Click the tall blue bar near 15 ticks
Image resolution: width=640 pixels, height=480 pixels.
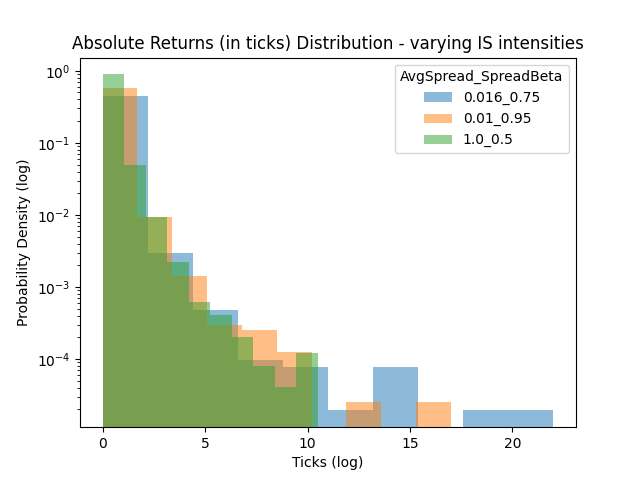(395, 397)
